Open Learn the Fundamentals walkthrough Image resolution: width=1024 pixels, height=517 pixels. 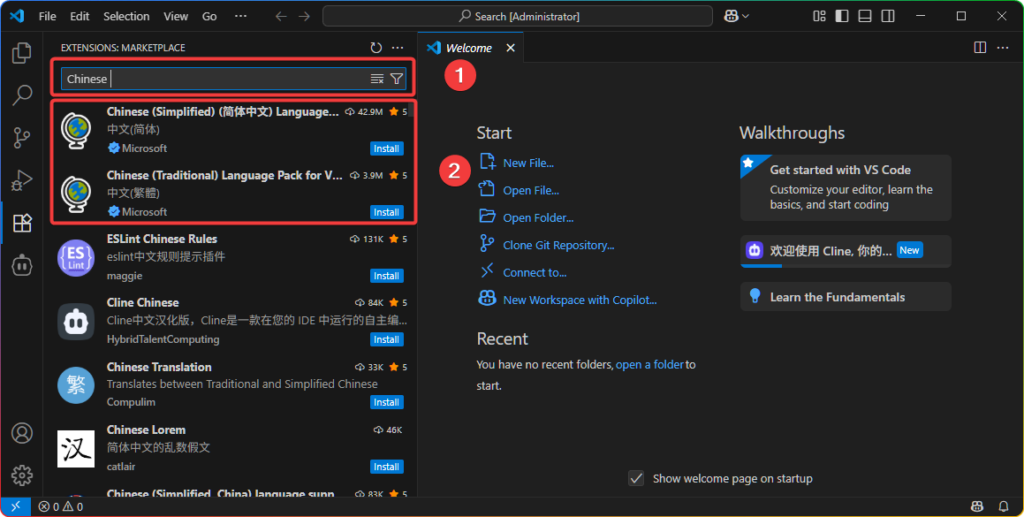pos(845,297)
